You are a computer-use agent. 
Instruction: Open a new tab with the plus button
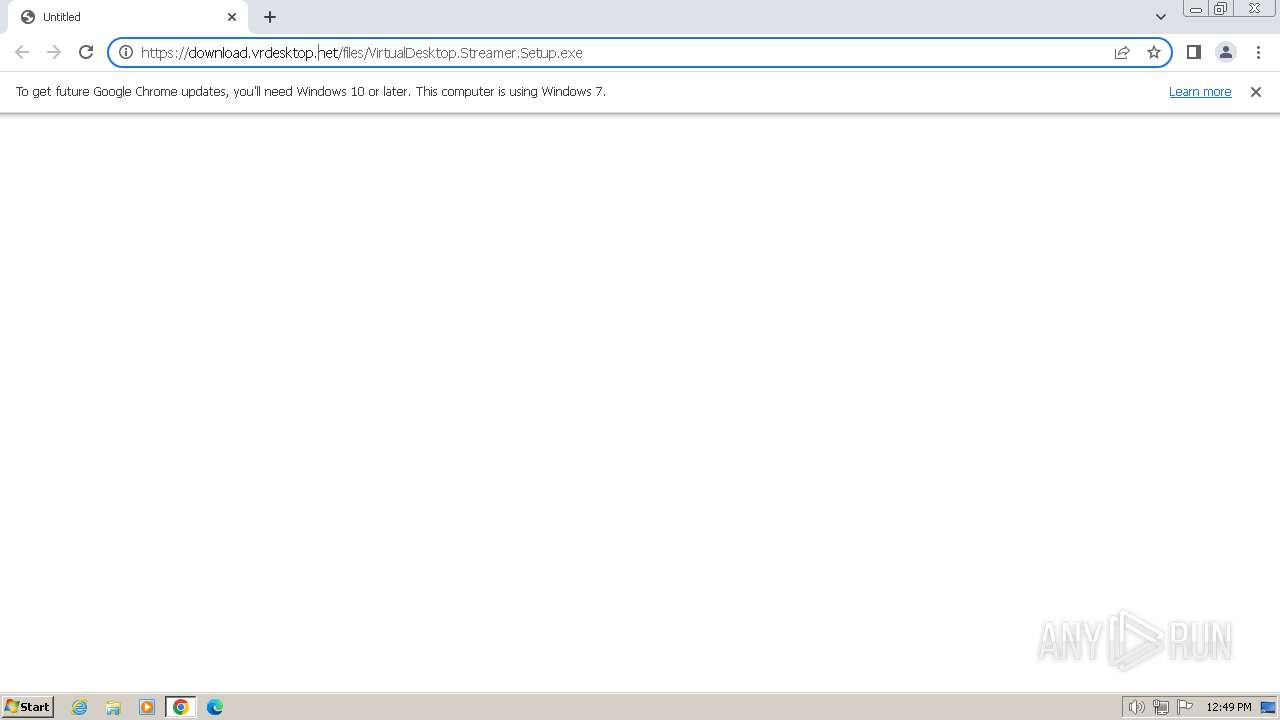270,17
